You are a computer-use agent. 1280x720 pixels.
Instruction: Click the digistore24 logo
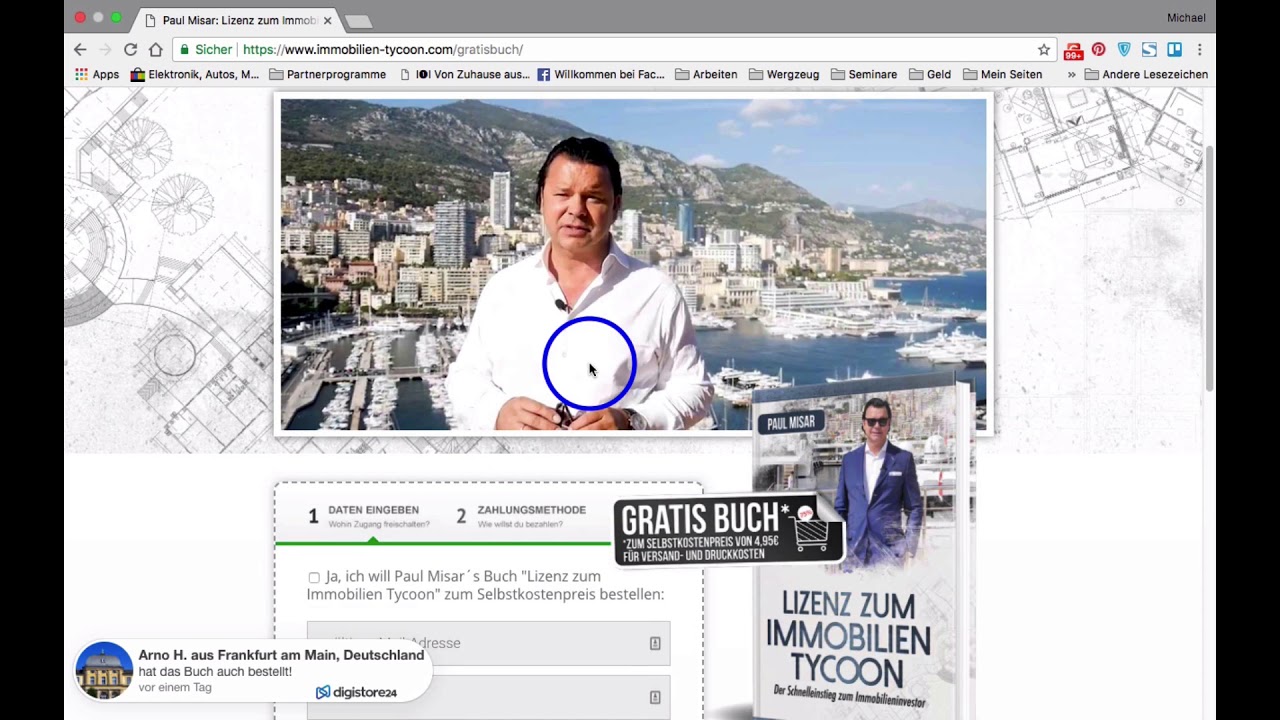(x=357, y=692)
